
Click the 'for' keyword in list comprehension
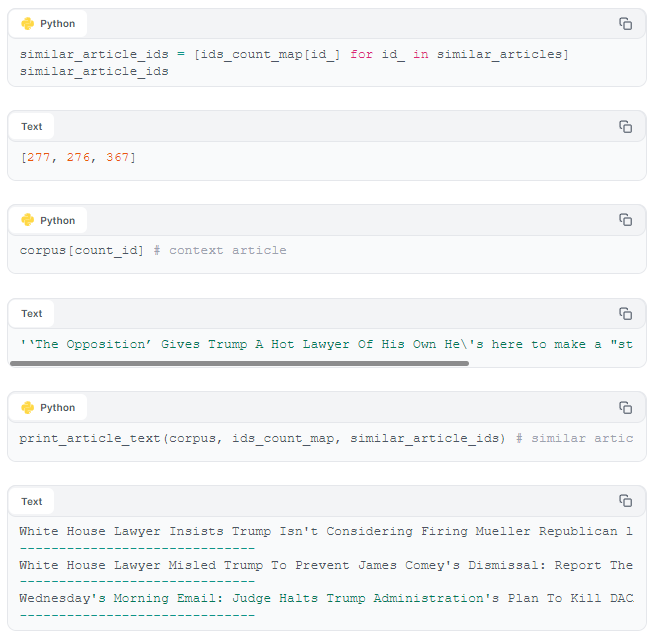pyautogui.click(x=361, y=54)
